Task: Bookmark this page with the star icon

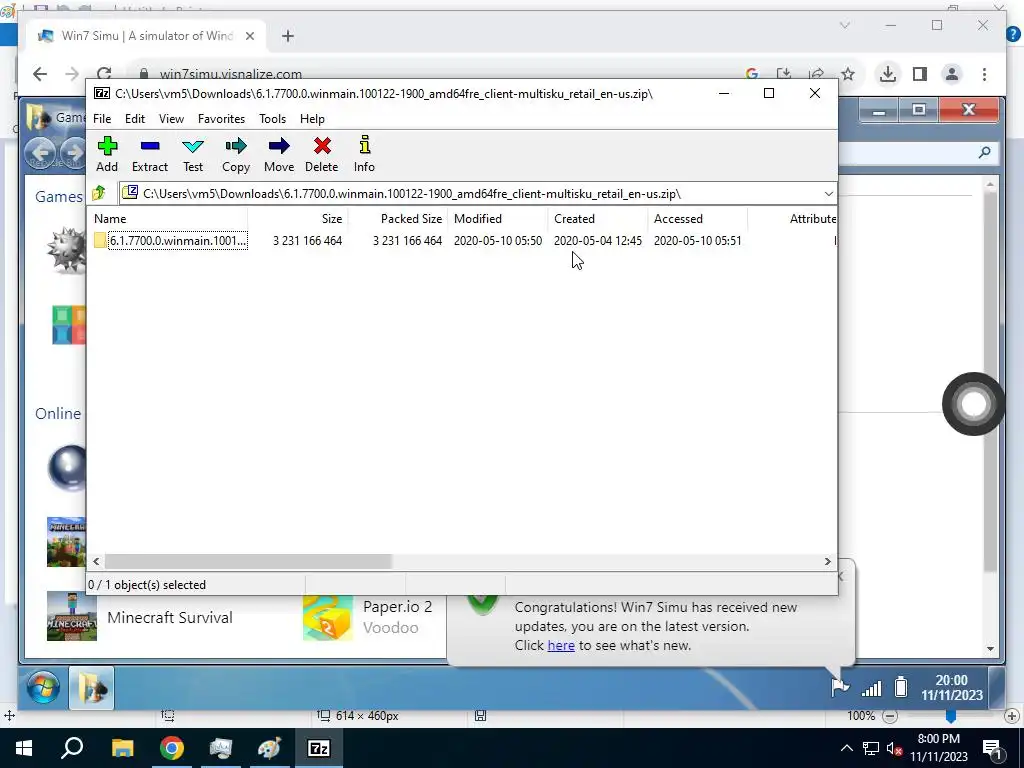Action: coord(848,74)
